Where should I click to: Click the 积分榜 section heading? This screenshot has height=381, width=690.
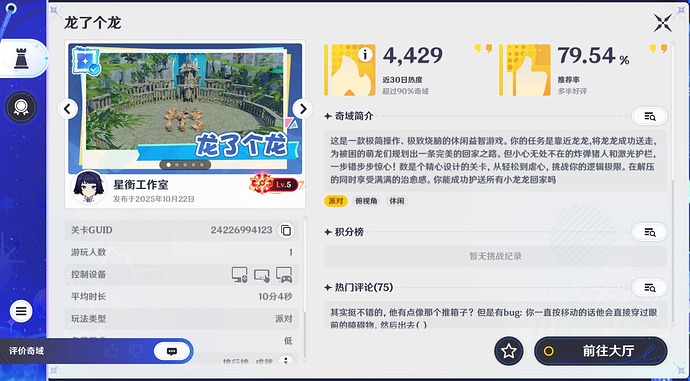pos(349,232)
